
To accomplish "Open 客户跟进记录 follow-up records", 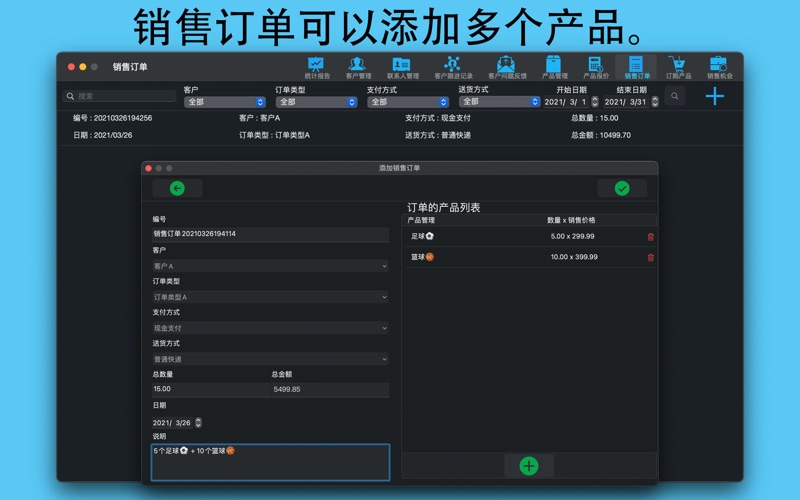I will point(452,67).
